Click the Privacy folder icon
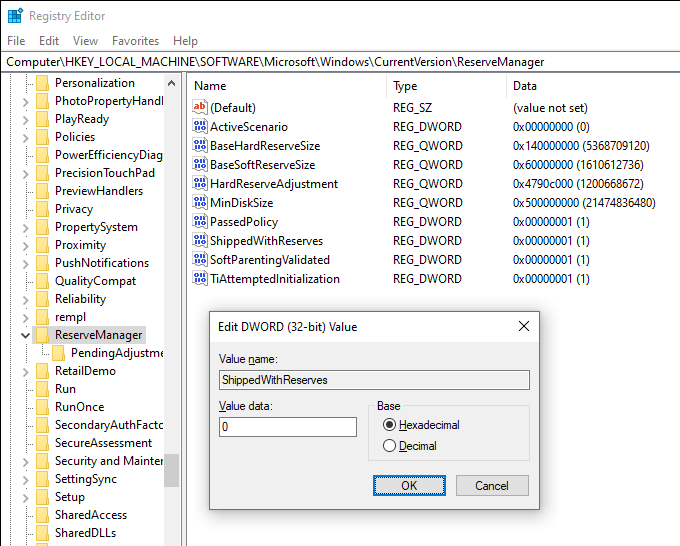 [42, 209]
